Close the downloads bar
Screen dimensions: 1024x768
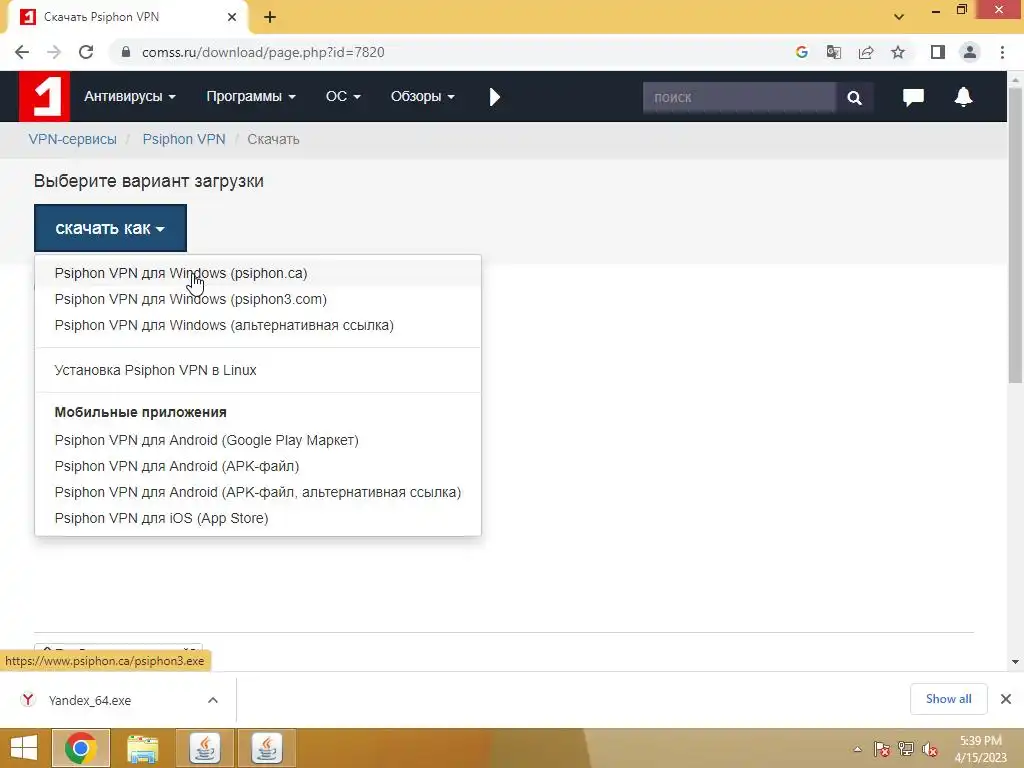click(x=1006, y=699)
